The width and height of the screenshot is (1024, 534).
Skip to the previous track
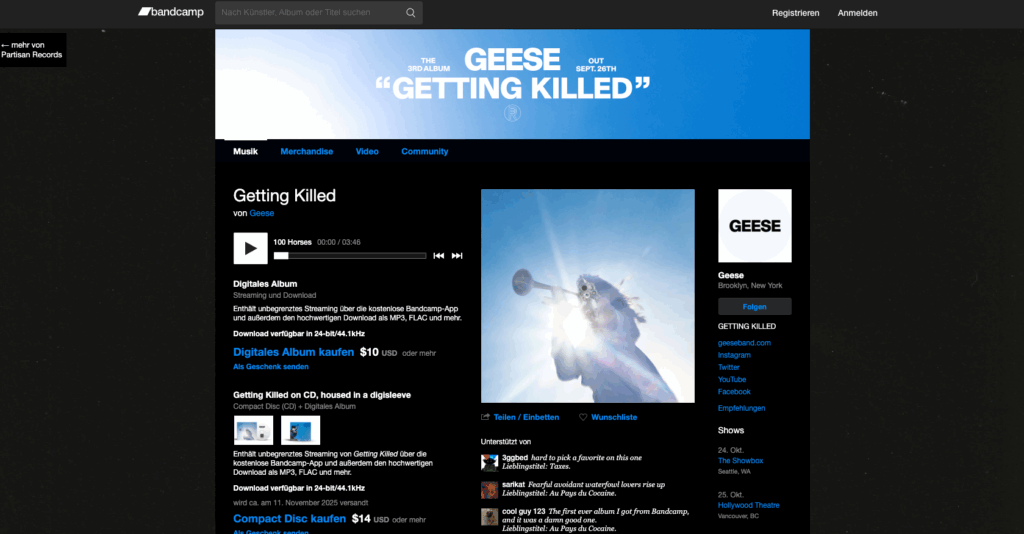(x=438, y=256)
